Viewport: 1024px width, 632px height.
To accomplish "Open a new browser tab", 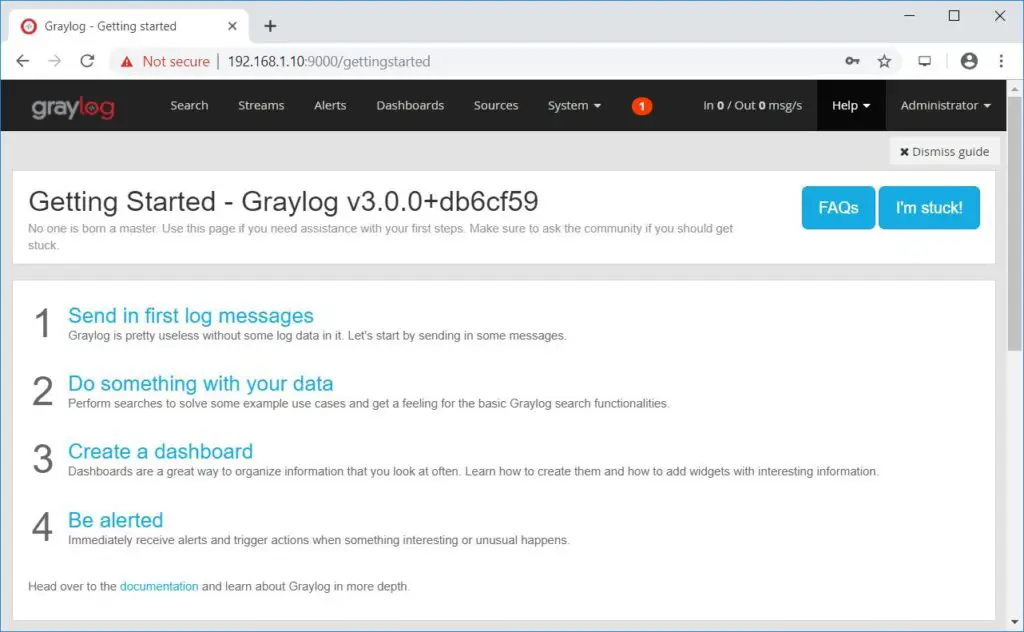I will coord(270,26).
